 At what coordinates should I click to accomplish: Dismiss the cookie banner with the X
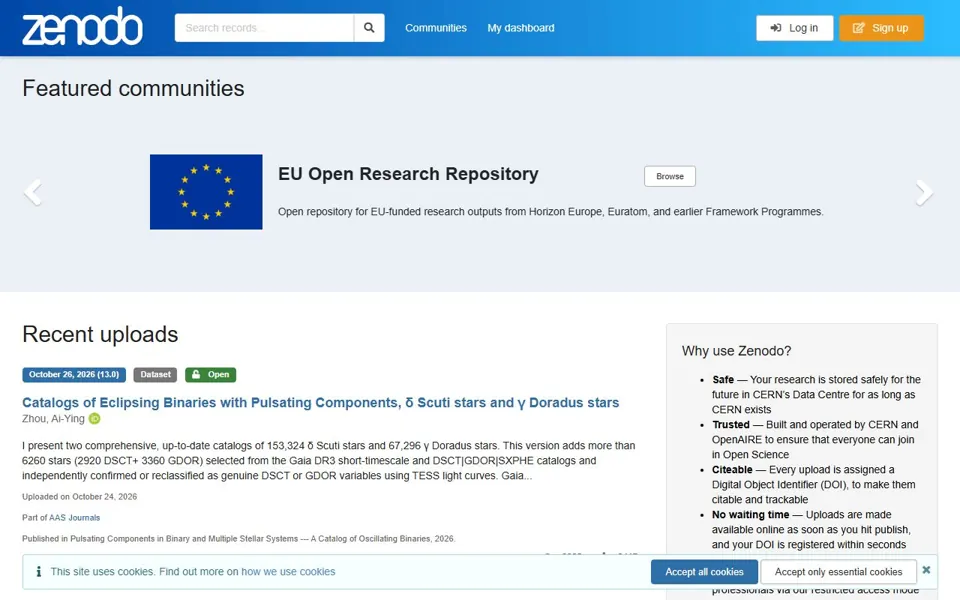click(x=926, y=570)
